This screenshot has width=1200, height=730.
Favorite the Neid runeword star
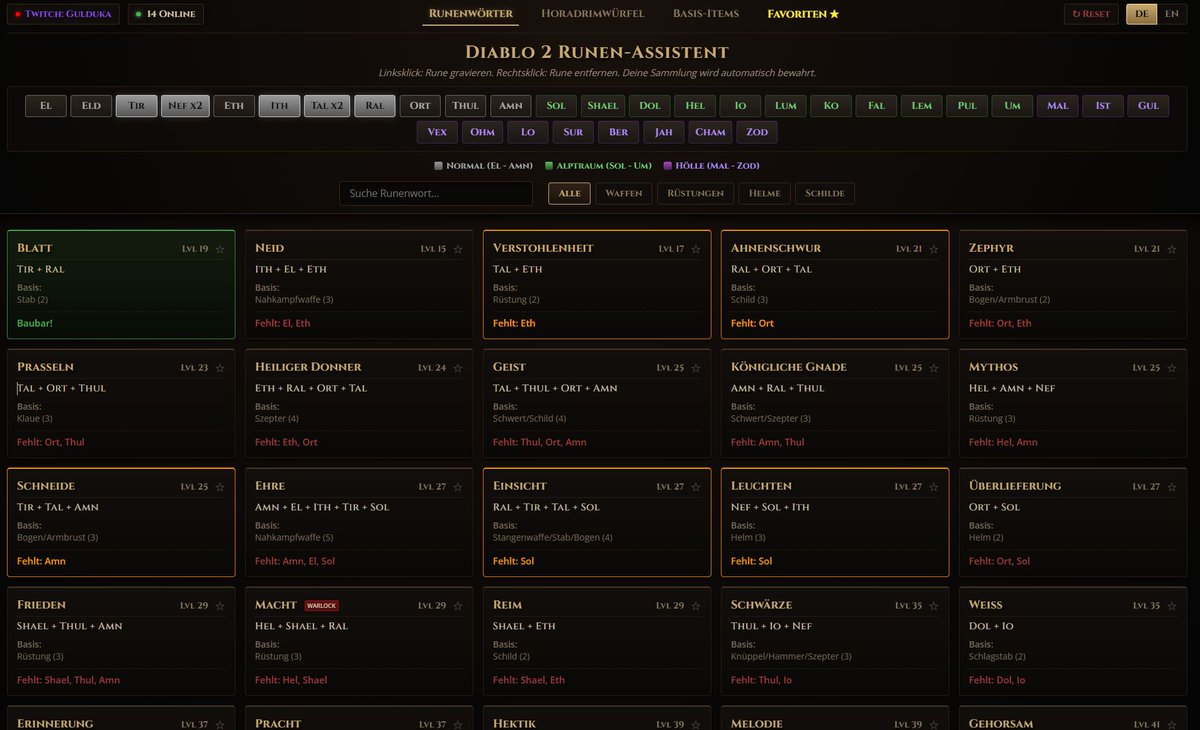pyautogui.click(x=457, y=248)
